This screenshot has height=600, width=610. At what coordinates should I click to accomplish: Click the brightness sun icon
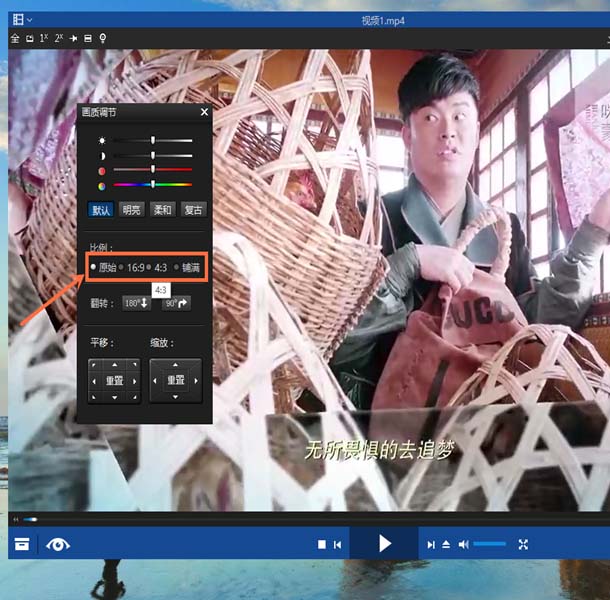[102, 140]
